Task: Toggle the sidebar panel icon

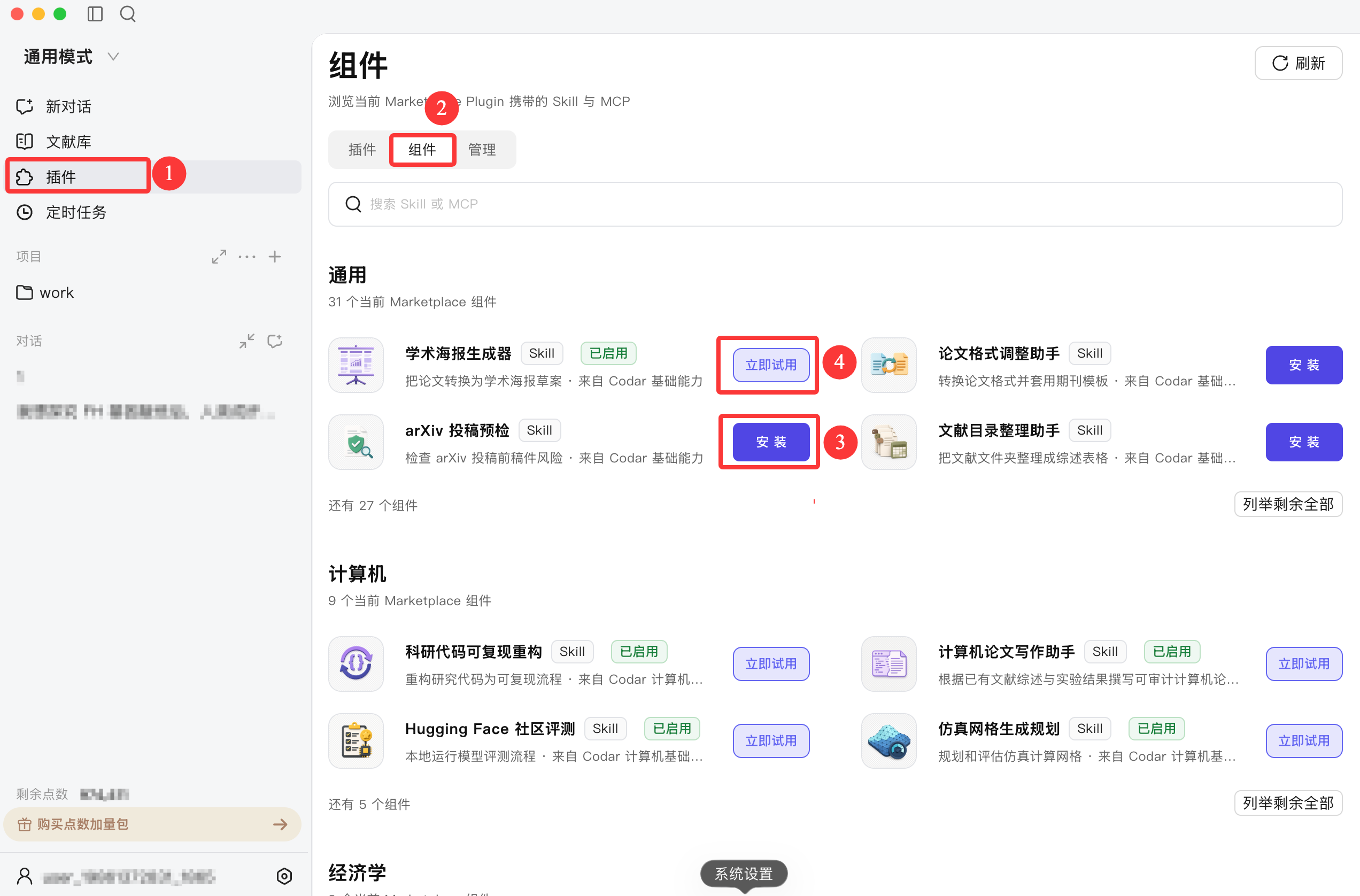Action: pyautogui.click(x=95, y=14)
